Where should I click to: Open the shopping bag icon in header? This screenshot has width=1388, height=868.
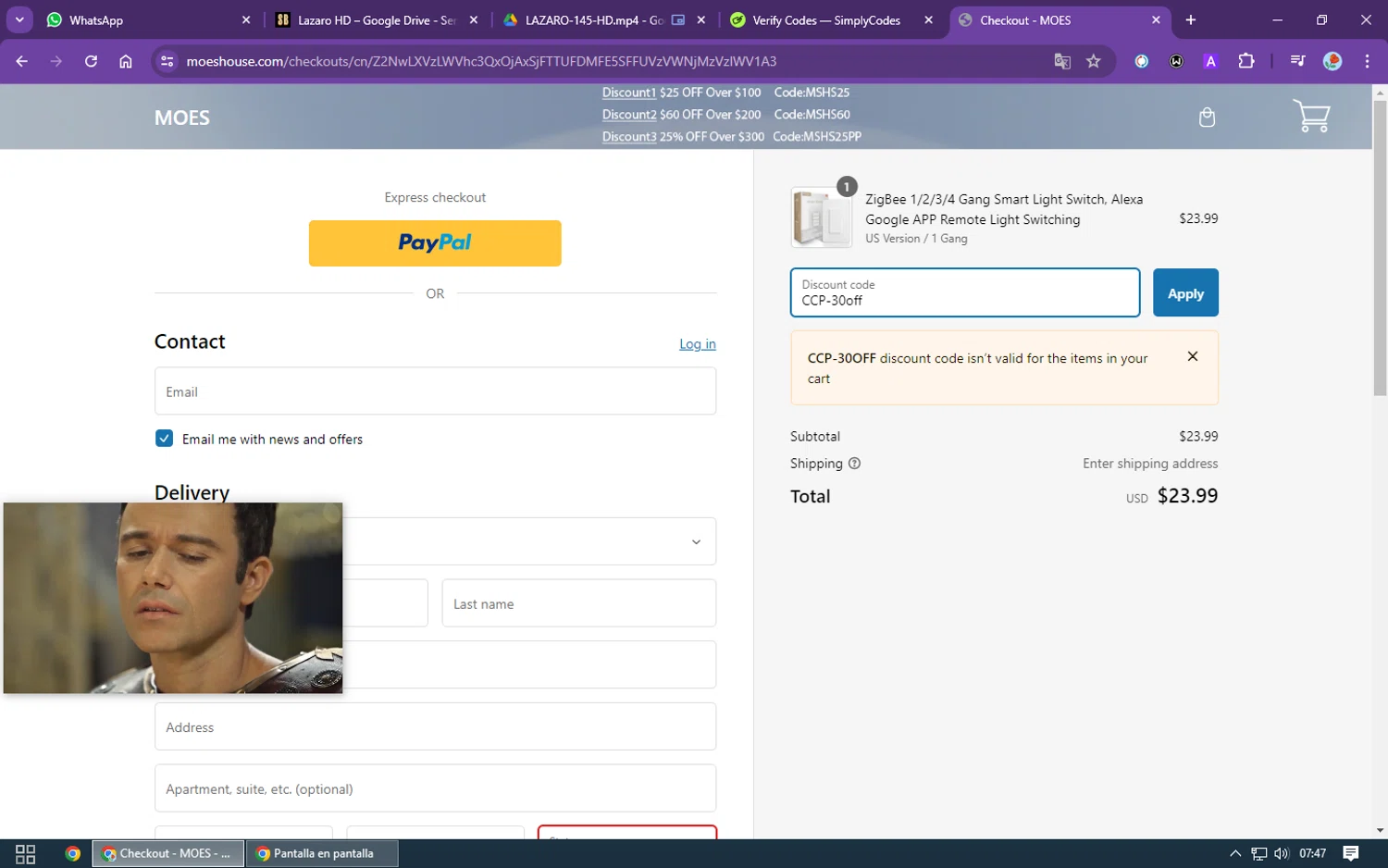coord(1207,117)
